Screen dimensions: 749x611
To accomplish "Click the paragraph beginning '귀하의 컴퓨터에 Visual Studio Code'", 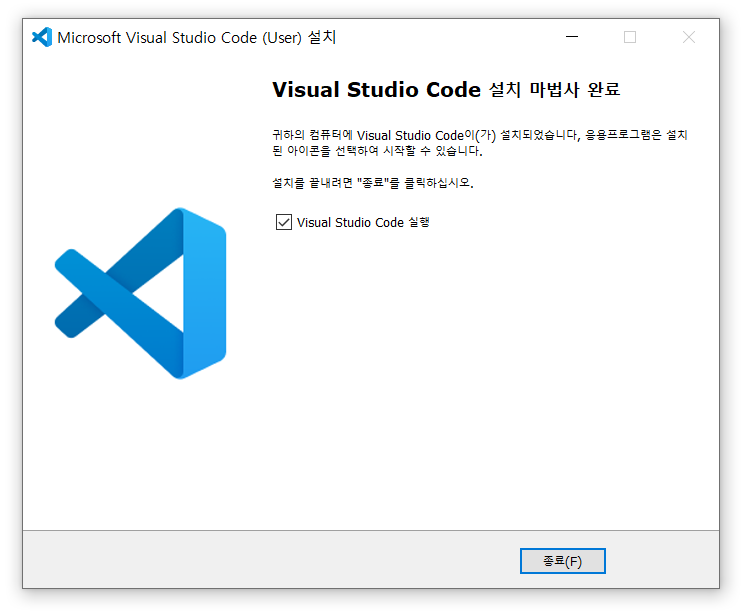I will pos(480,143).
